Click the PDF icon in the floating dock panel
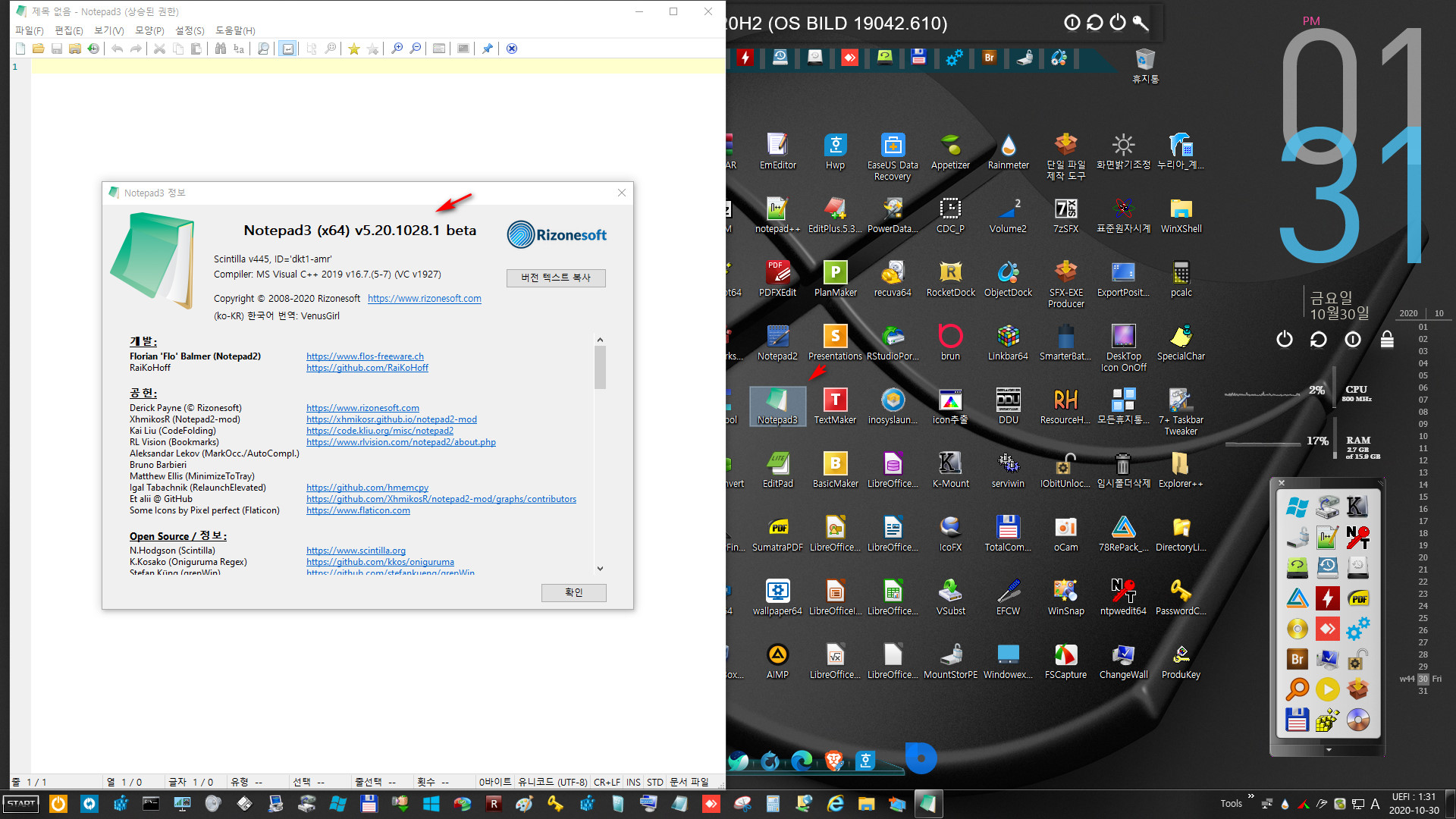1456x819 pixels. (1358, 598)
